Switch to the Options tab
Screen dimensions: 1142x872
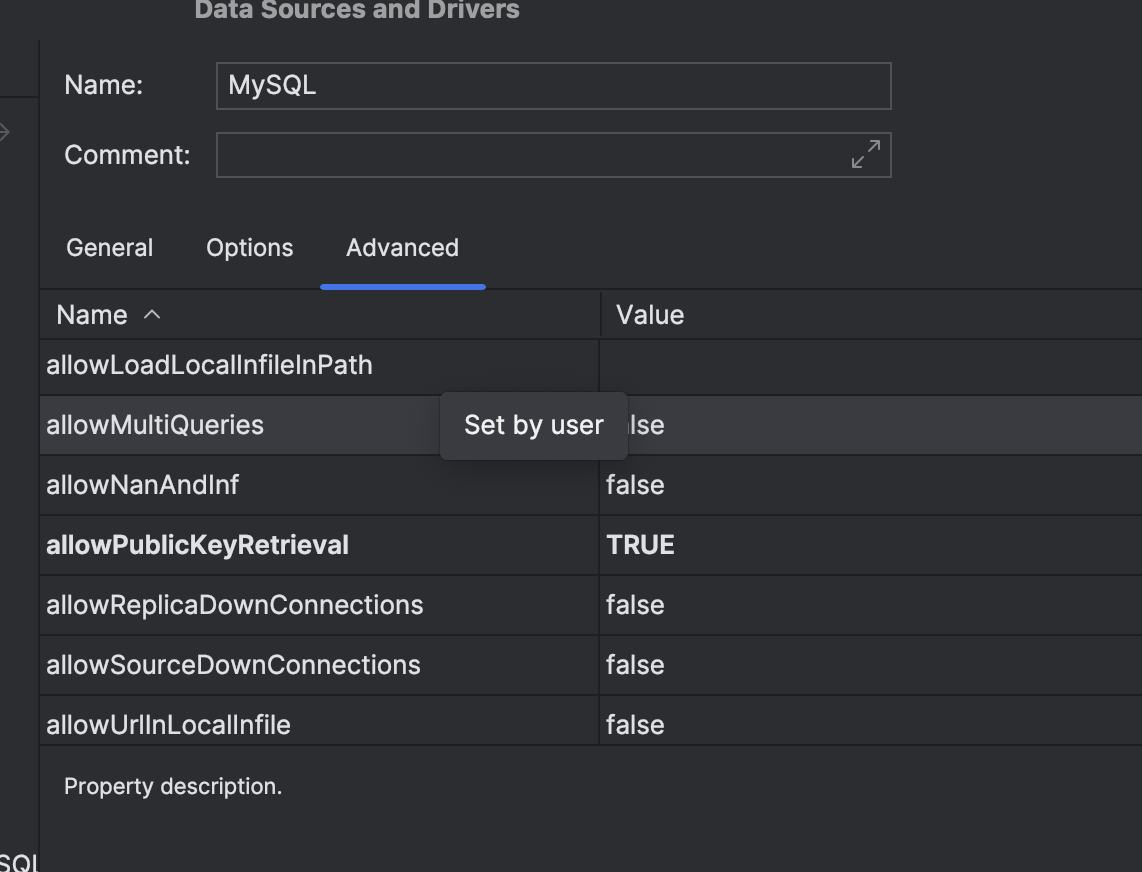click(x=248, y=247)
